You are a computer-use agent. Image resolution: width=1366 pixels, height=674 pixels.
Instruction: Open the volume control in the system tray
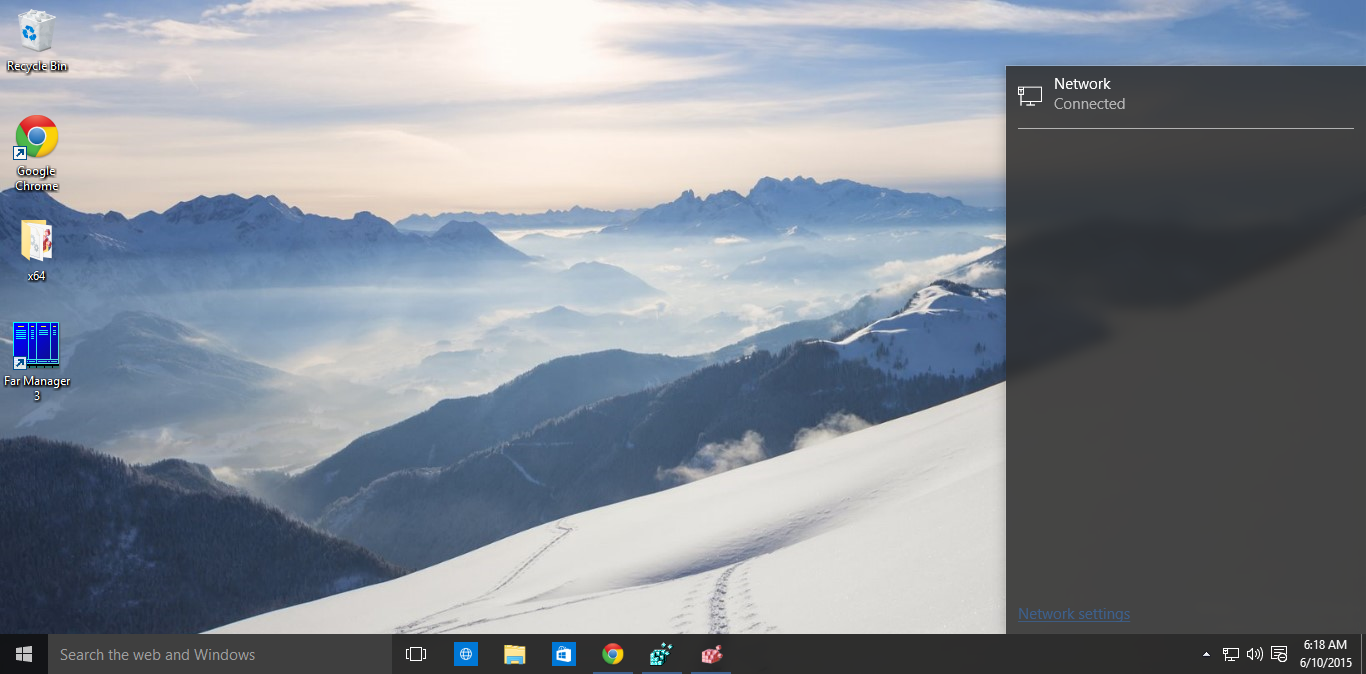pyautogui.click(x=1254, y=654)
